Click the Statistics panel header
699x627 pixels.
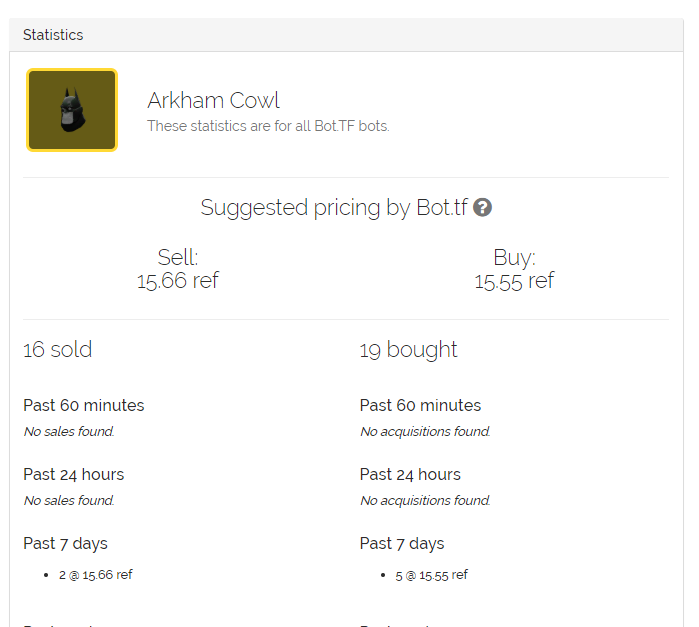click(x=53, y=35)
